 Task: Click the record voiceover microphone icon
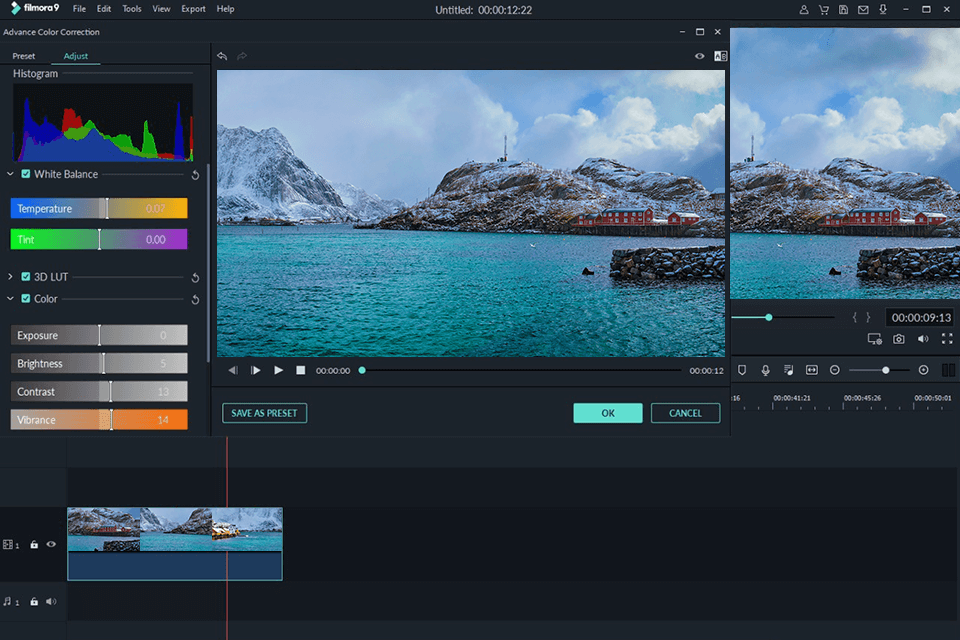tap(765, 370)
